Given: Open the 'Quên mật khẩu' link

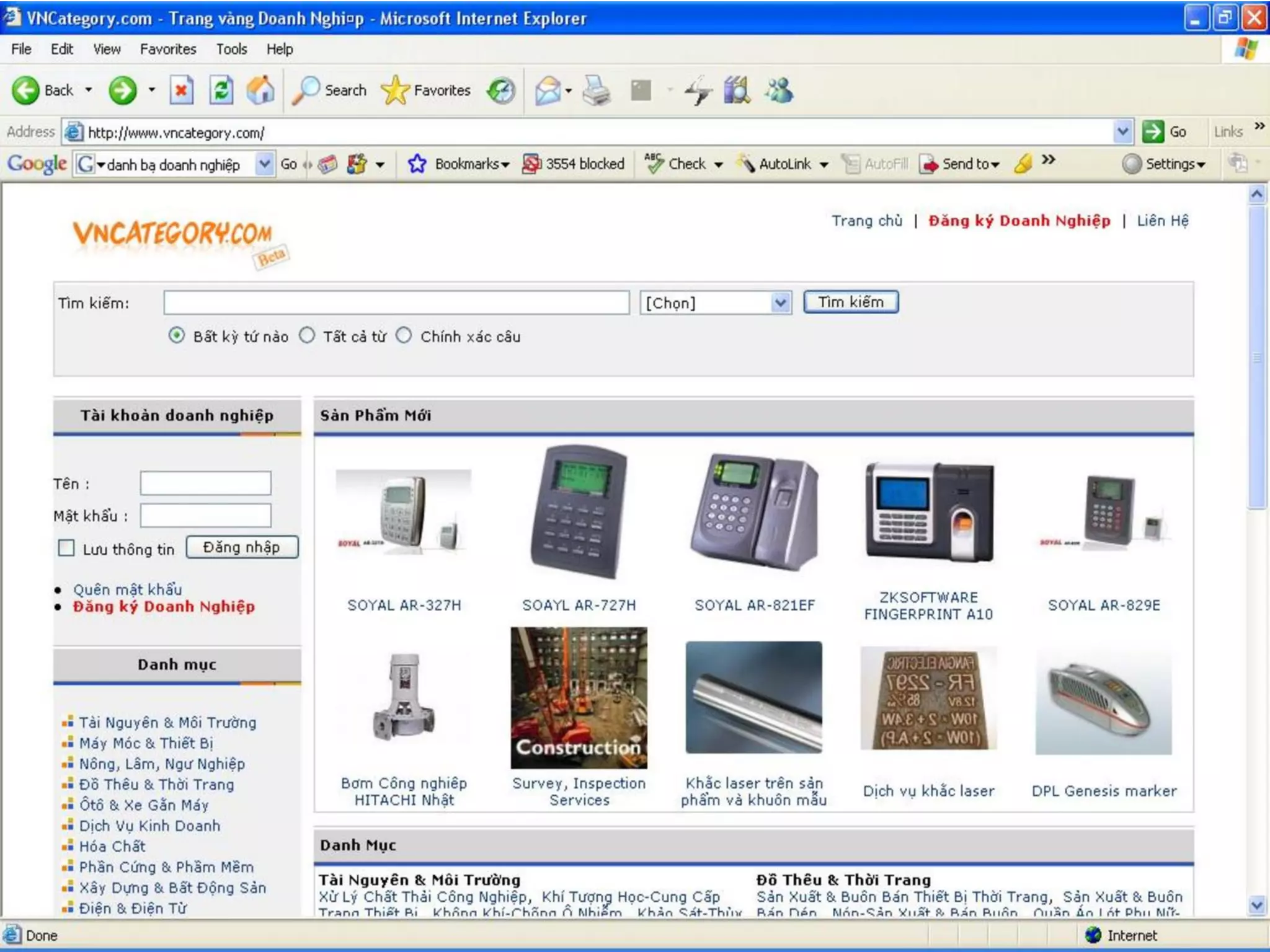Looking at the screenshot, I should [x=128, y=589].
